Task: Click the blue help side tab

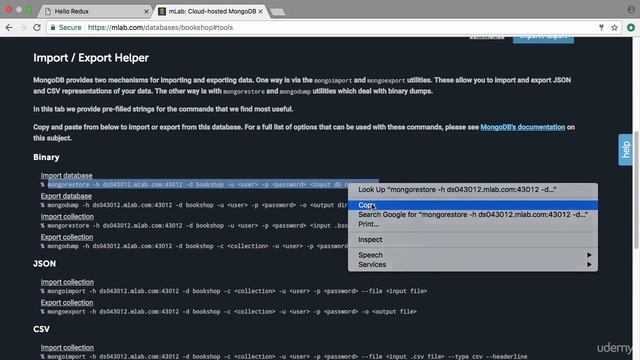Action: (x=625, y=150)
